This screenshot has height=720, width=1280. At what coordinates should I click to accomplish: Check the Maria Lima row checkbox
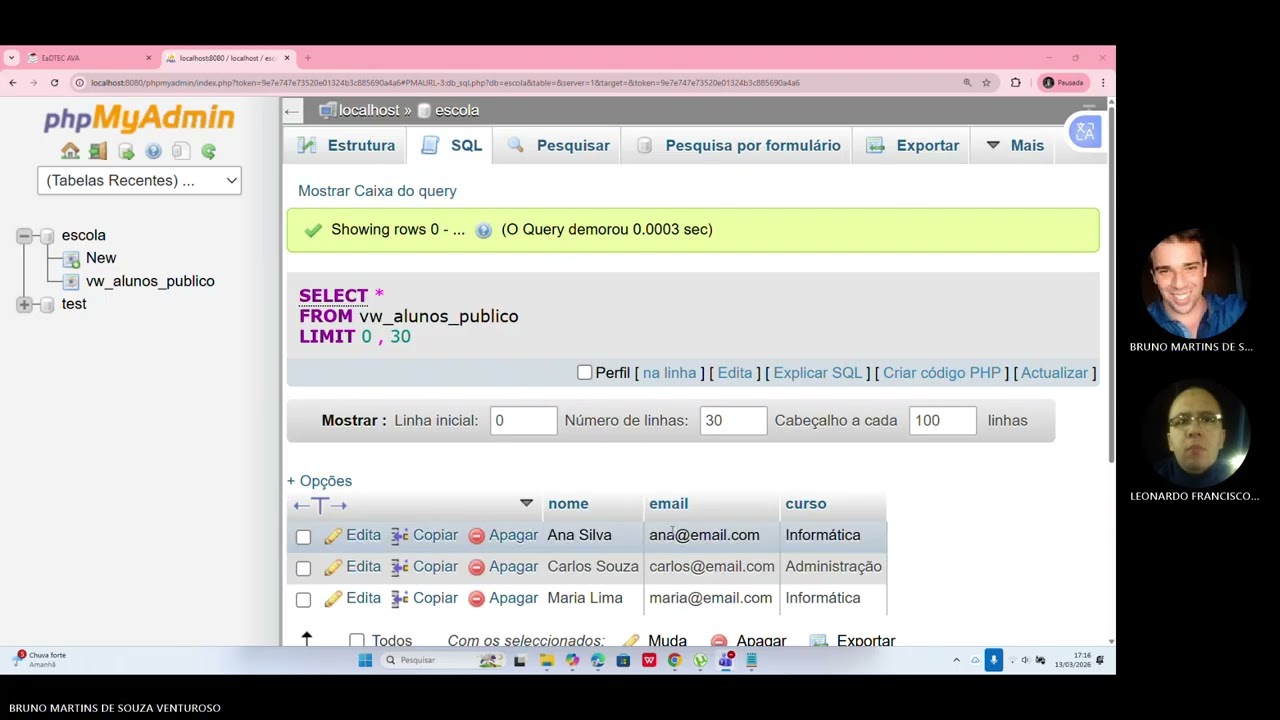[304, 600]
